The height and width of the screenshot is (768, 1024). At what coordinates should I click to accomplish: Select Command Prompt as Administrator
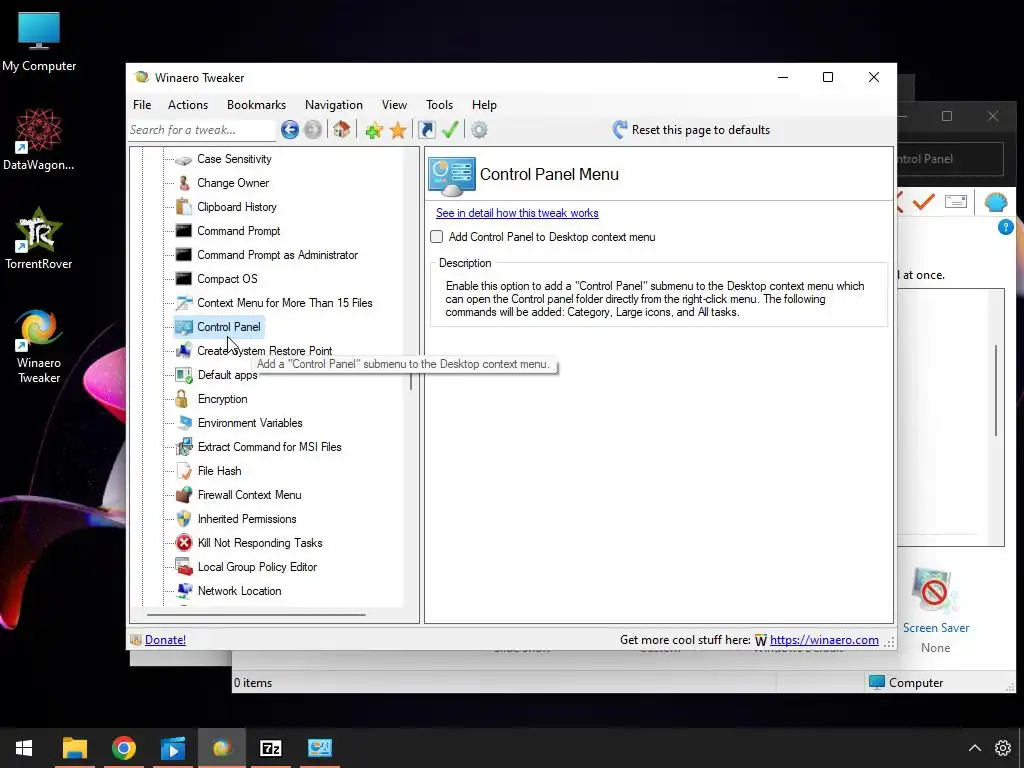click(x=278, y=255)
